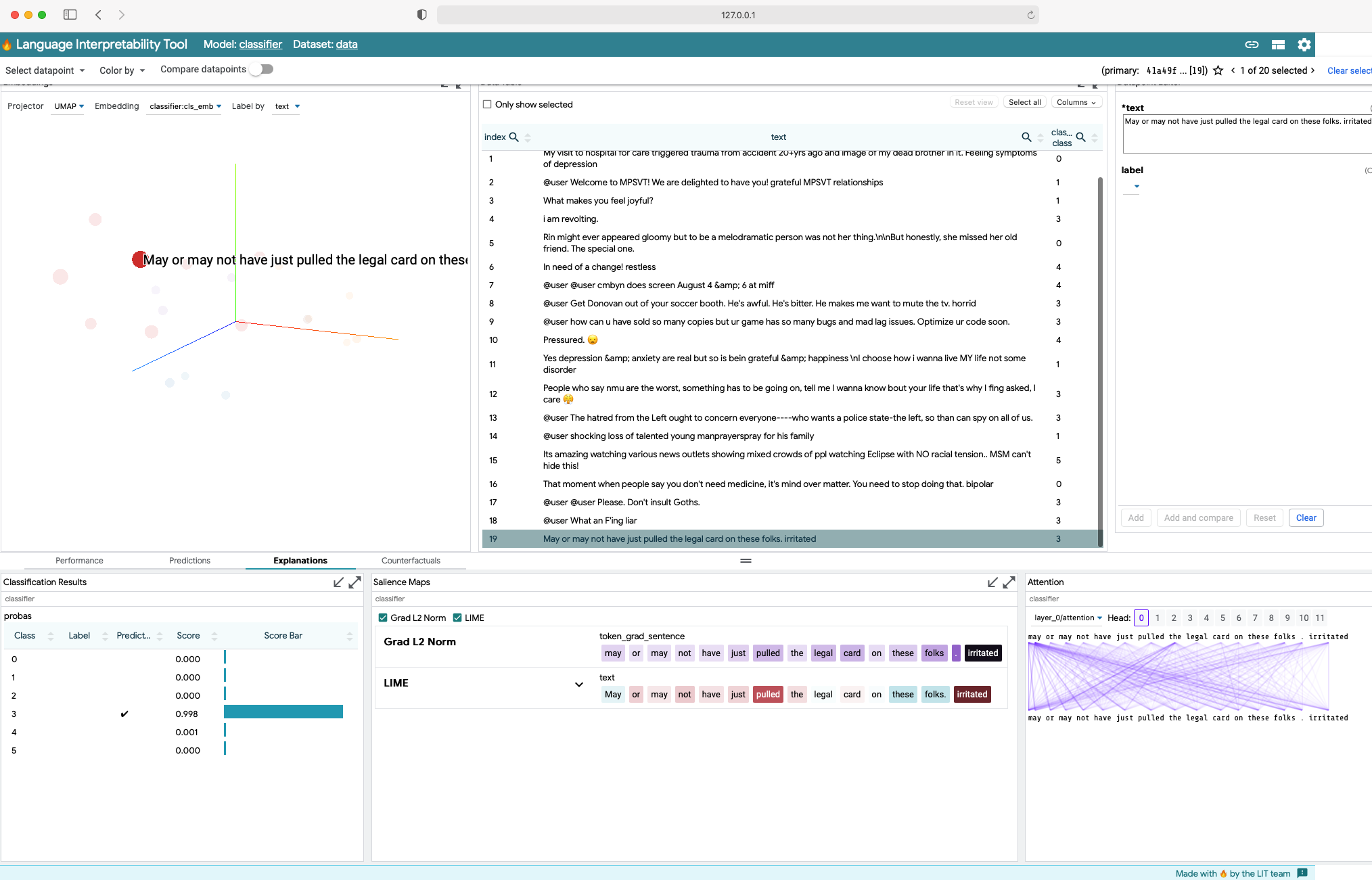Click the Select all button
Image resolution: width=1372 pixels, height=880 pixels.
(1024, 102)
